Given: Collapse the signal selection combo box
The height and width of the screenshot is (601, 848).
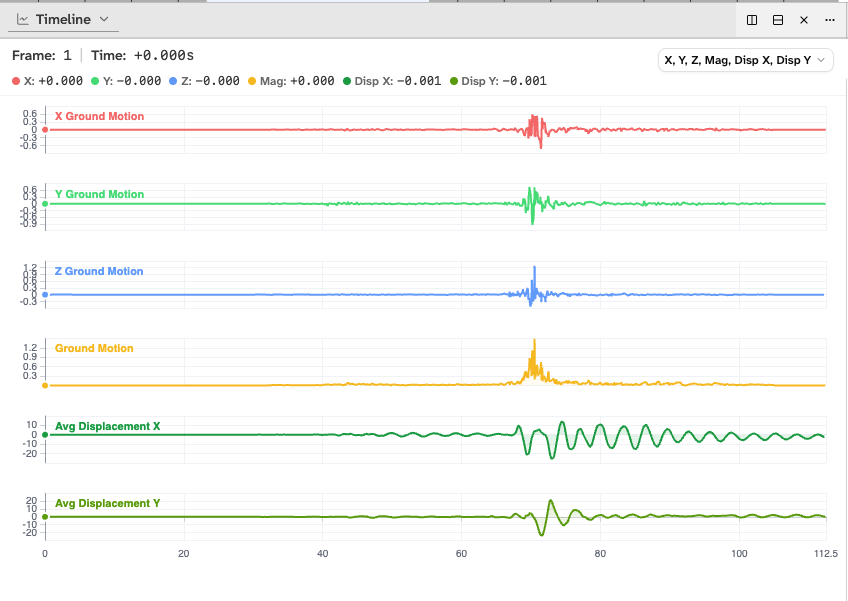Looking at the screenshot, I should [820, 59].
